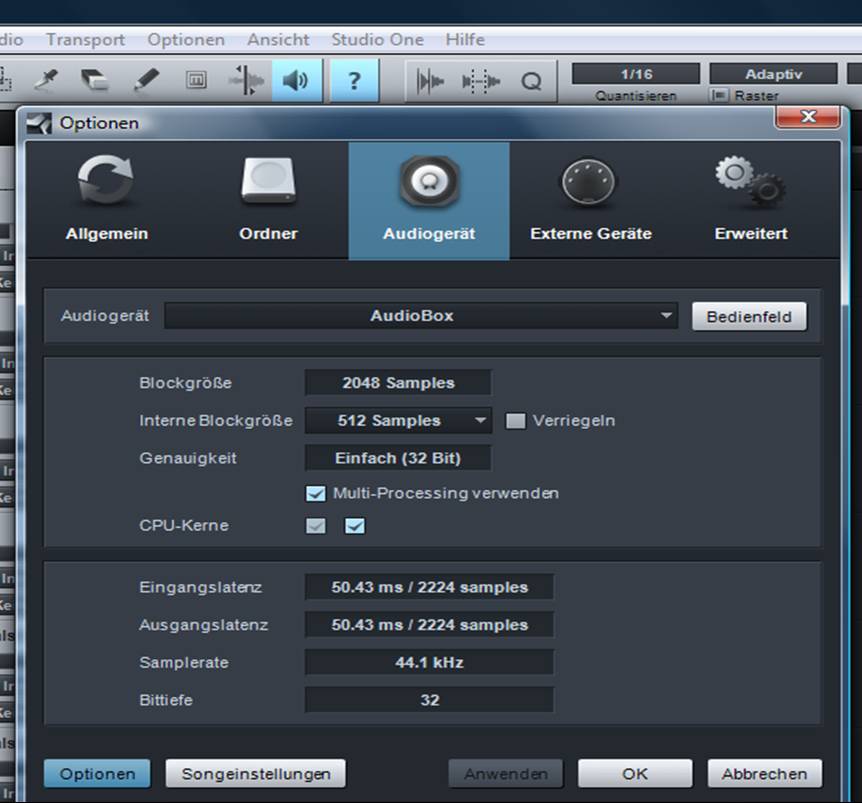Enable the Verriegeln checkbox
The width and height of the screenshot is (862, 803).
(516, 421)
